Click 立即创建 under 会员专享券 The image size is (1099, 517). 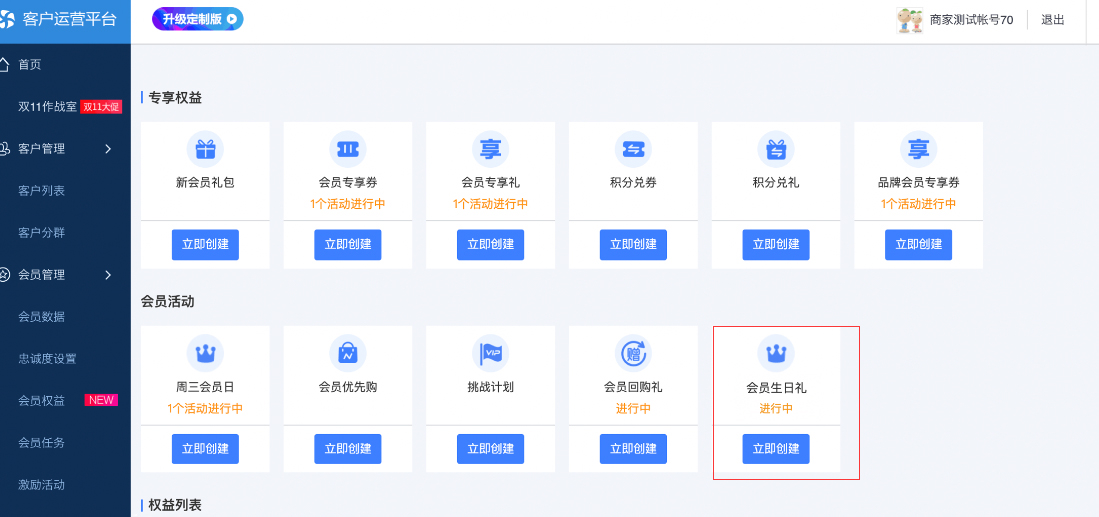tap(348, 244)
